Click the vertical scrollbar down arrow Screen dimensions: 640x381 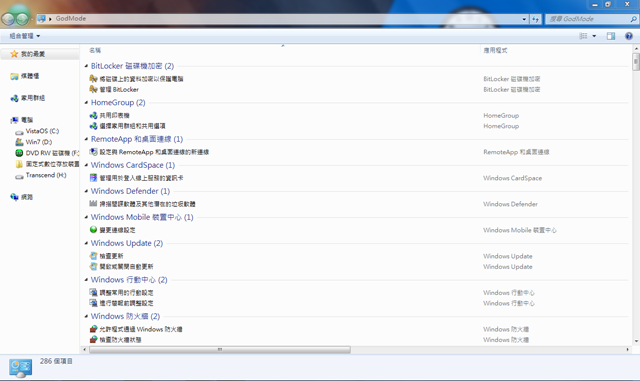click(x=636, y=341)
